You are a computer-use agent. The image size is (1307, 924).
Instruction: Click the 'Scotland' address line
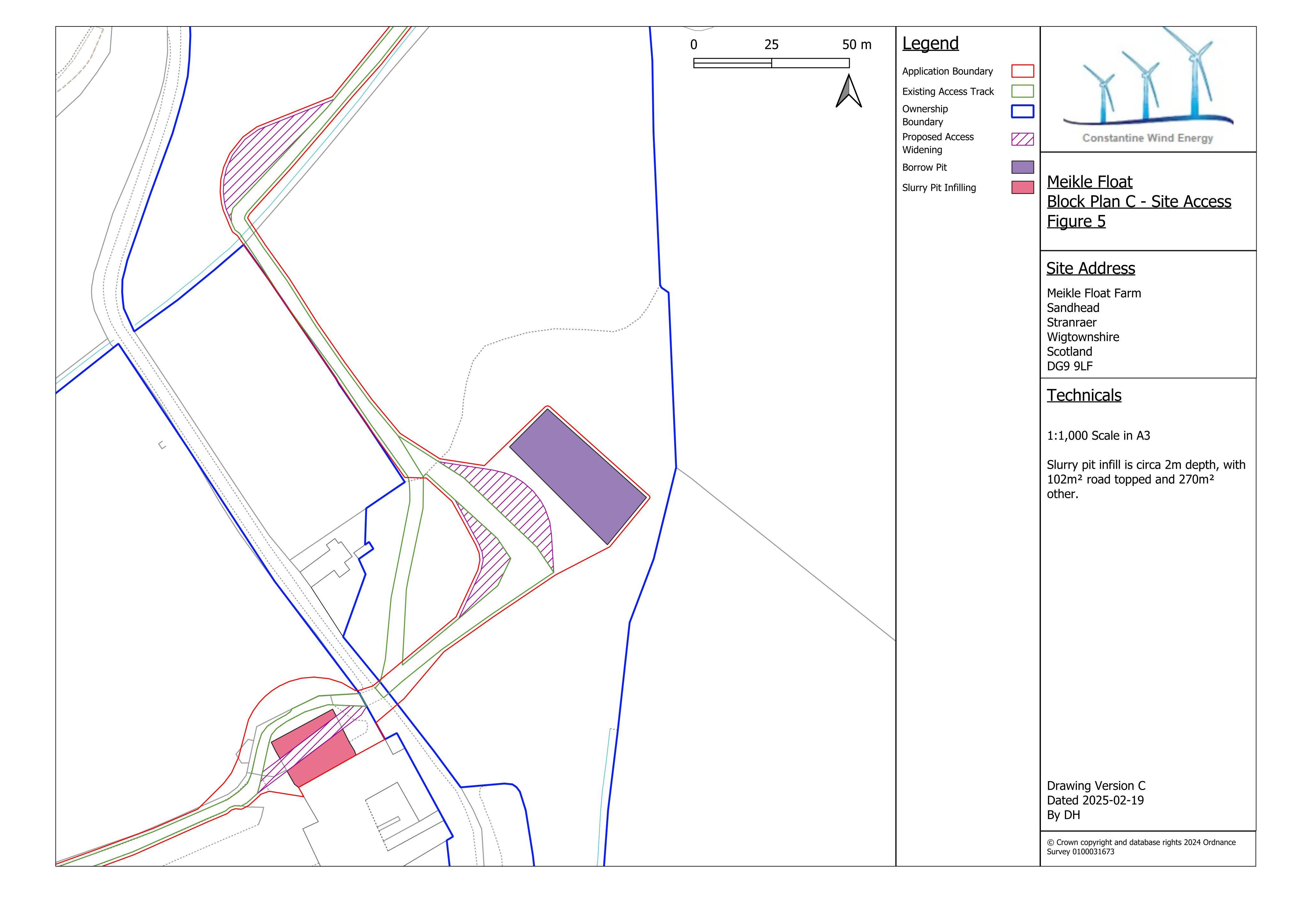coord(1069,351)
